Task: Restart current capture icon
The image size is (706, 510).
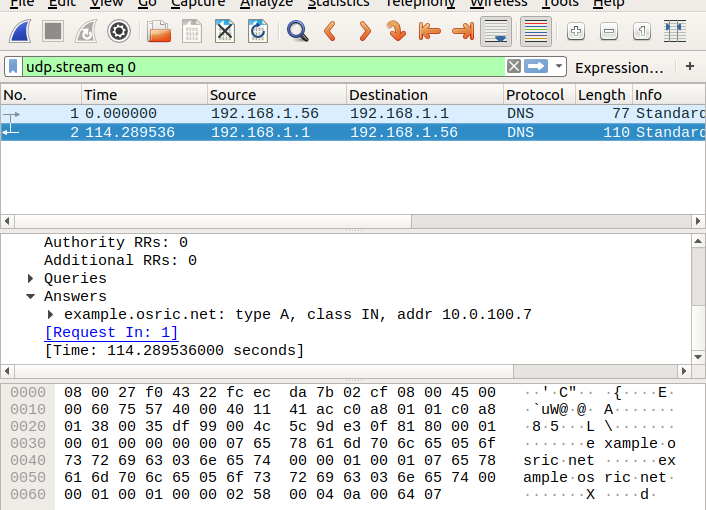Action: [x=86, y=32]
